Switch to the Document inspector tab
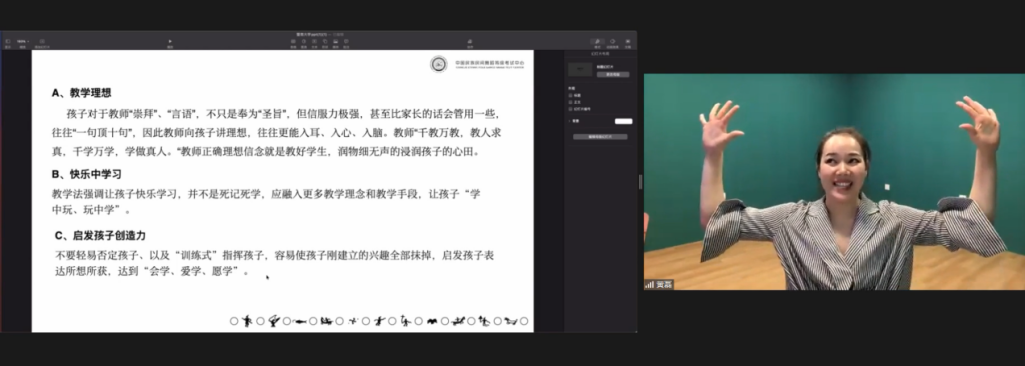This screenshot has width=1025, height=366. pos(628,42)
